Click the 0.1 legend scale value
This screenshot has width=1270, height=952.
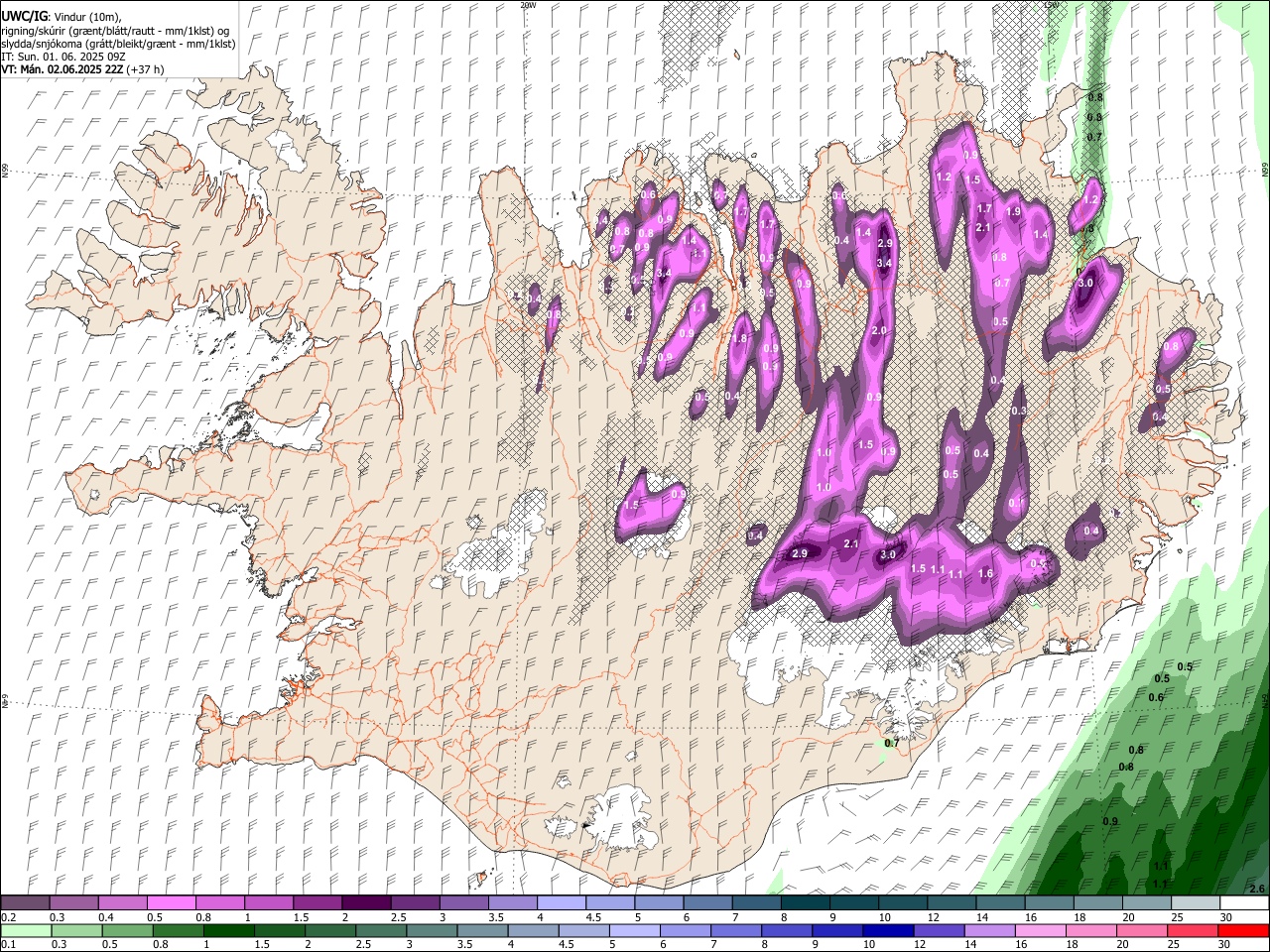tap(8, 945)
